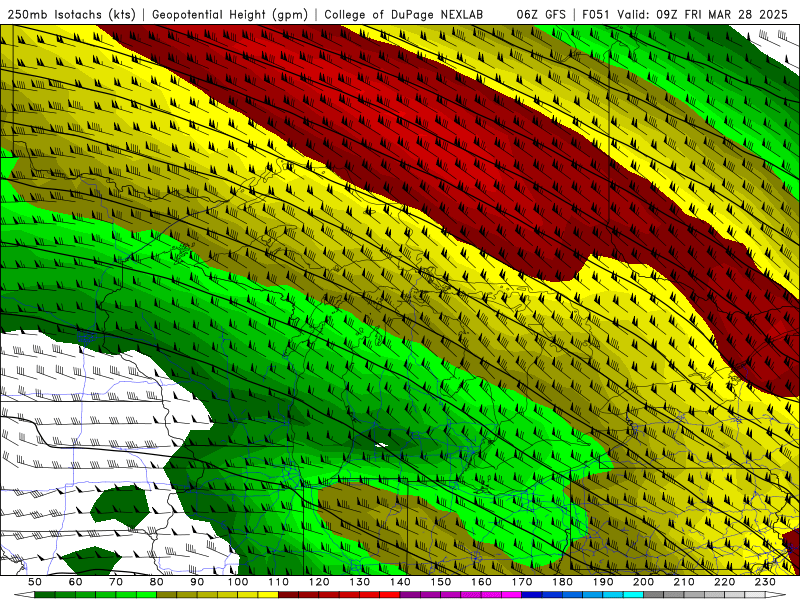Viewport: 800px width, 600px height.
Task: Click the 230 kt legend label
Action: click(765, 582)
